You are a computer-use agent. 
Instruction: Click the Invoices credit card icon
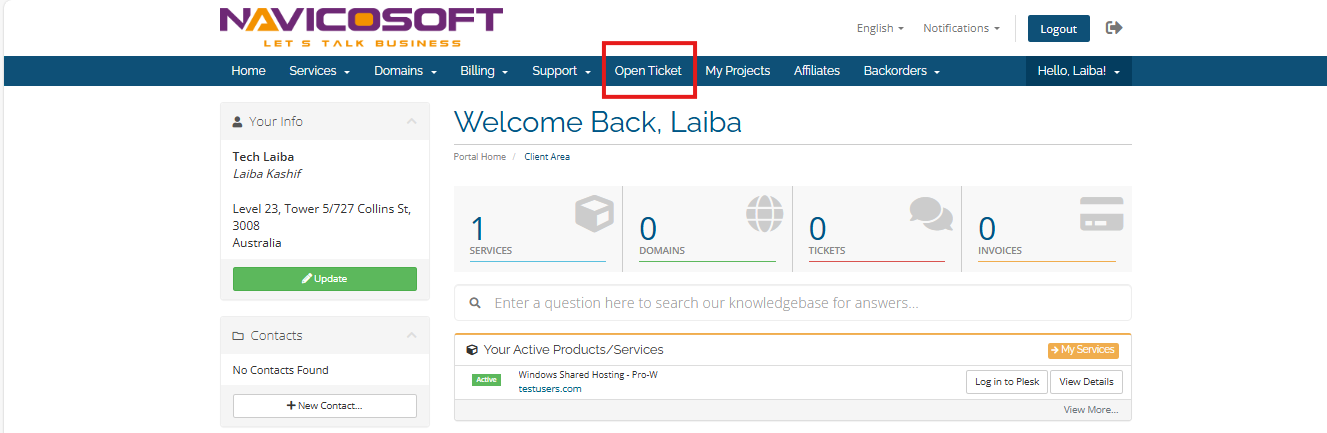coord(1101,214)
